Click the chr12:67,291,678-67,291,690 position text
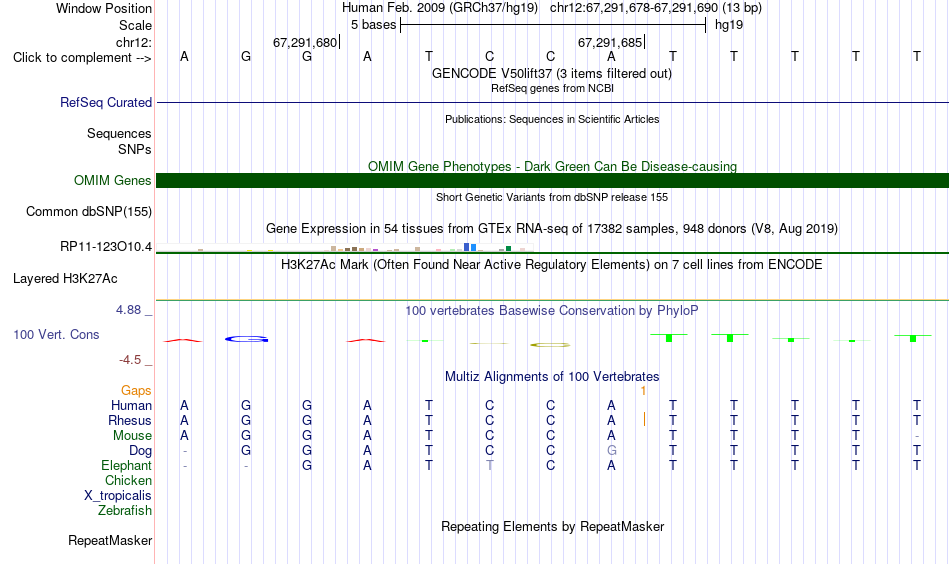This screenshot has height=564, width=950. pyautogui.click(x=656, y=8)
